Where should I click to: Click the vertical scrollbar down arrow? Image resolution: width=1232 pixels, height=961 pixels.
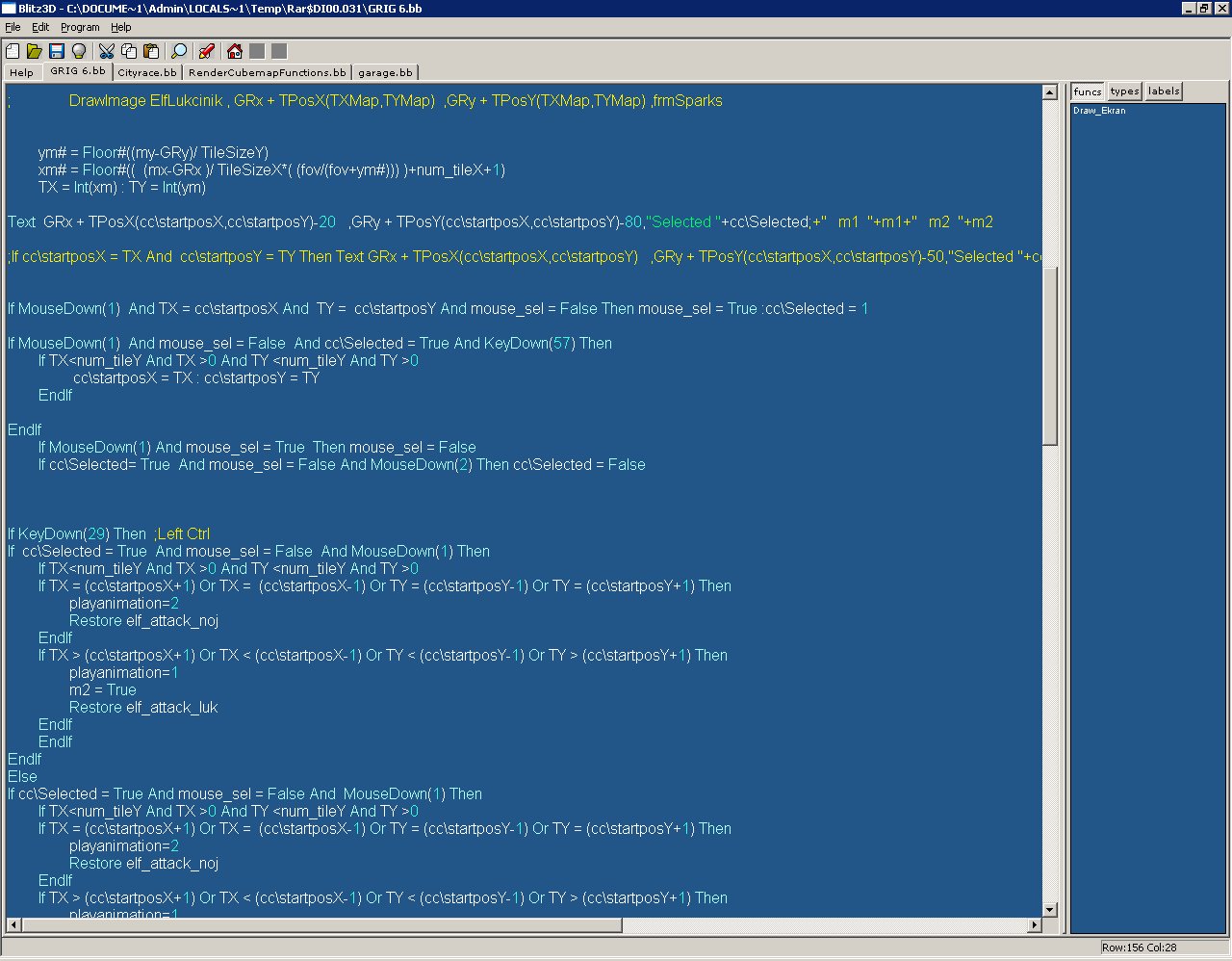click(1050, 909)
